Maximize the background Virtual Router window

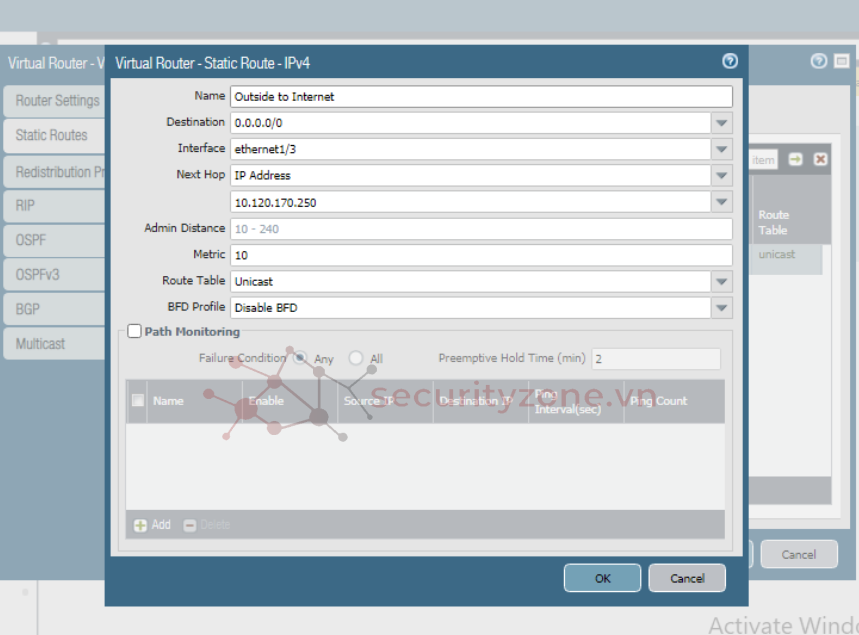[x=842, y=62]
